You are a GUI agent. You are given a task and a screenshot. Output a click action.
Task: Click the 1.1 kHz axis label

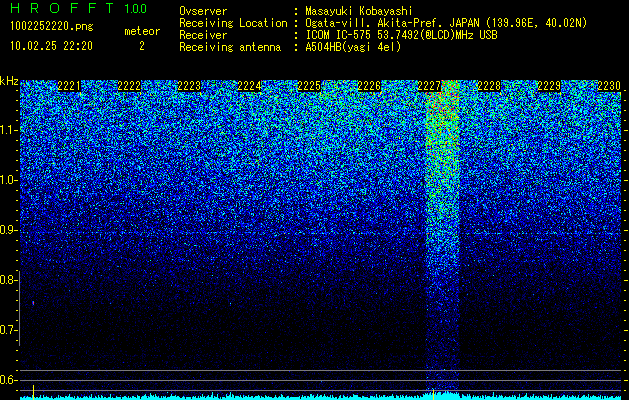[8, 130]
